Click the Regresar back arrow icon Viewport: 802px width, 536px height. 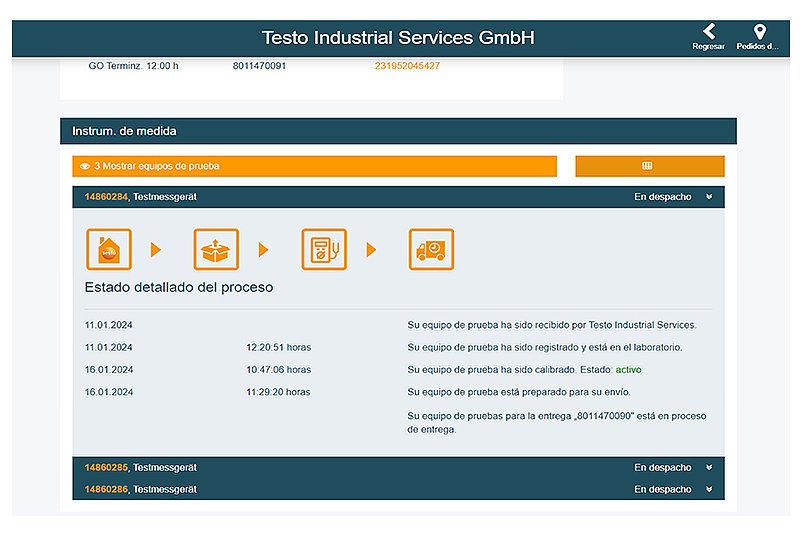point(709,31)
